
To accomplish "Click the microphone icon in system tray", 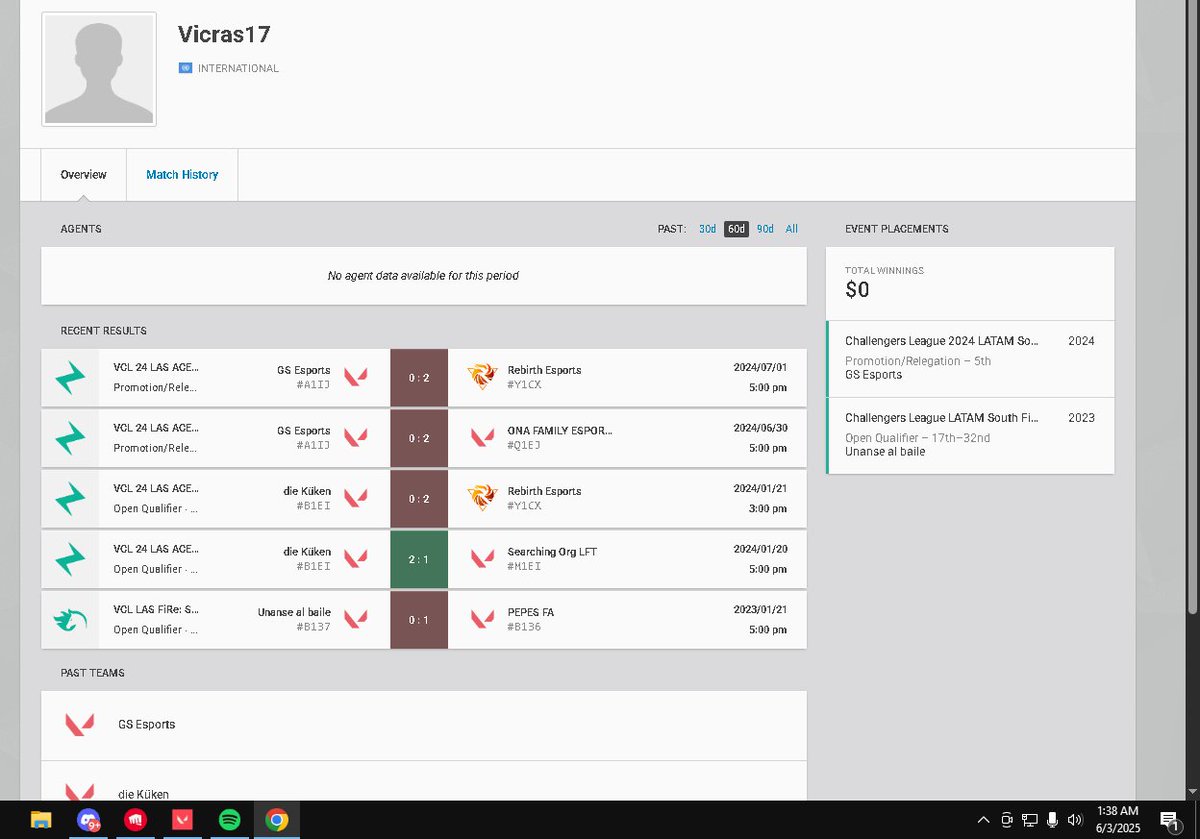I will point(1053,820).
